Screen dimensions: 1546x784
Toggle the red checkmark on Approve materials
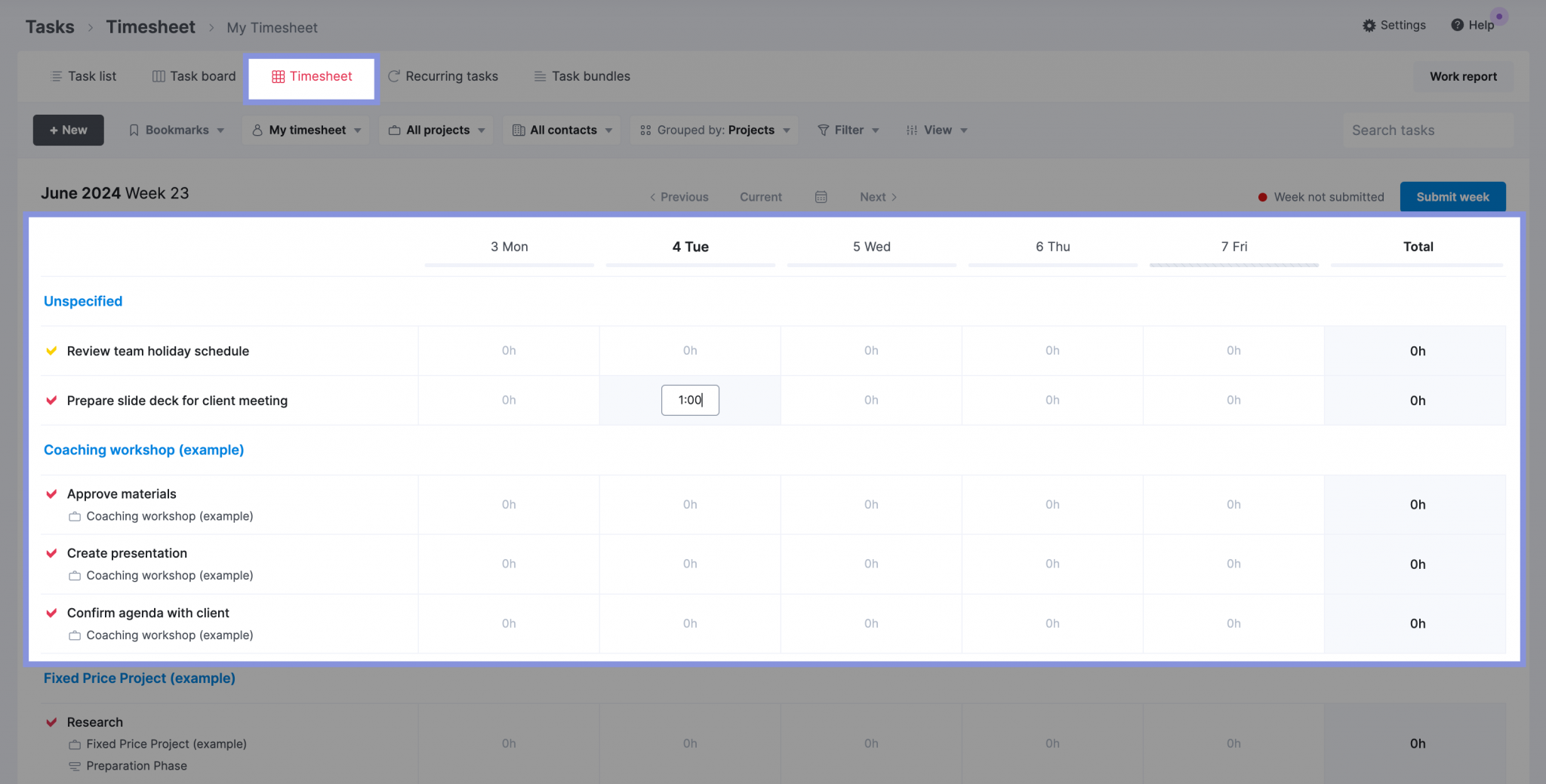click(x=51, y=493)
